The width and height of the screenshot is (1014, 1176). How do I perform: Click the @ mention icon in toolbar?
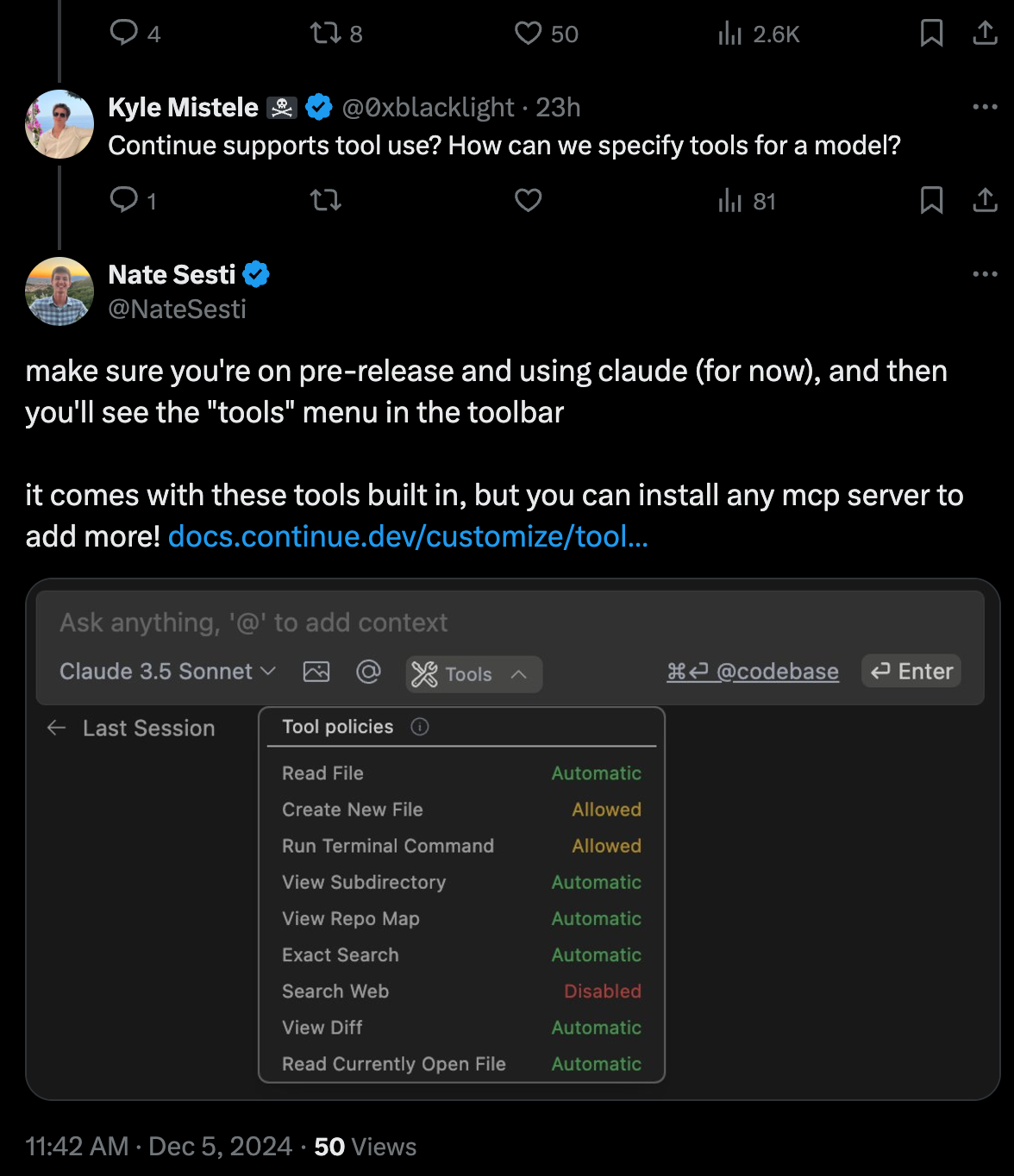tap(368, 672)
